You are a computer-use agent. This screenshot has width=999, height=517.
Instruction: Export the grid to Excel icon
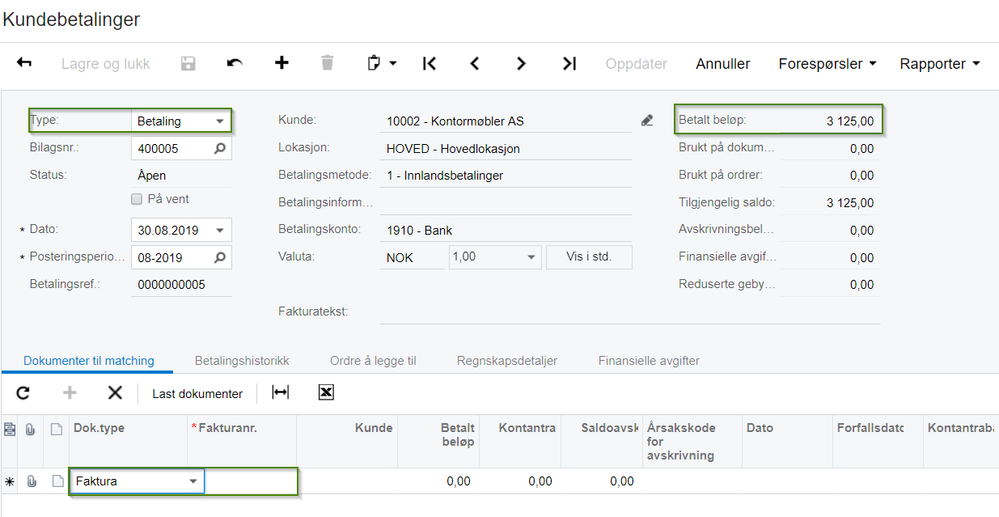[x=326, y=393]
